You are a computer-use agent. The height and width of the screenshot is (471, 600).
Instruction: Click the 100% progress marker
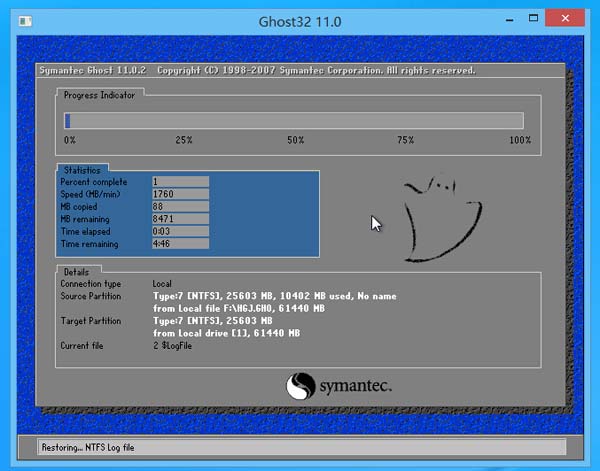(x=520, y=140)
